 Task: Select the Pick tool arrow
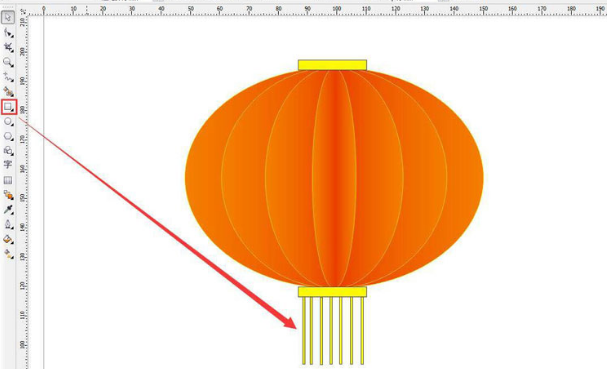click(x=8, y=17)
